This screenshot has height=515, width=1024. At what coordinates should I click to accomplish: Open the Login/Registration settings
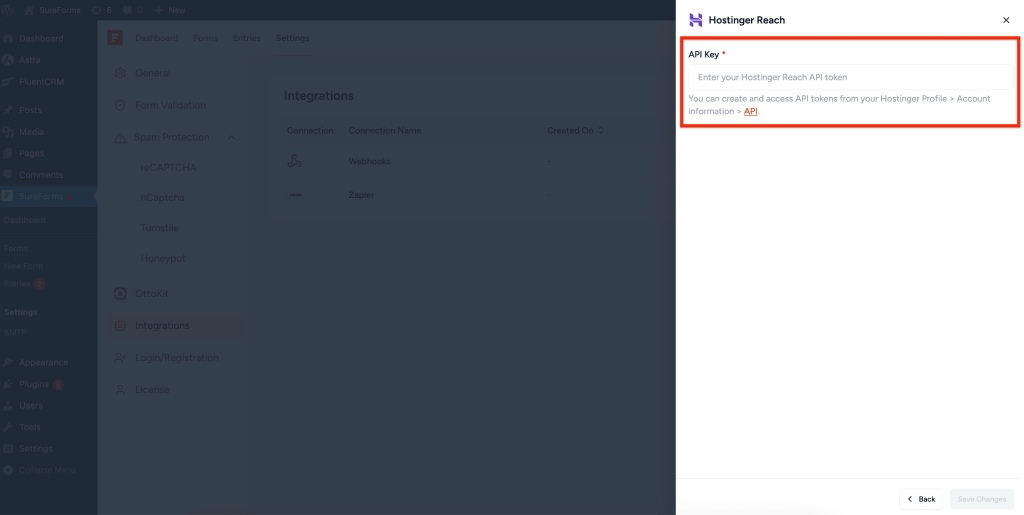[x=176, y=358]
